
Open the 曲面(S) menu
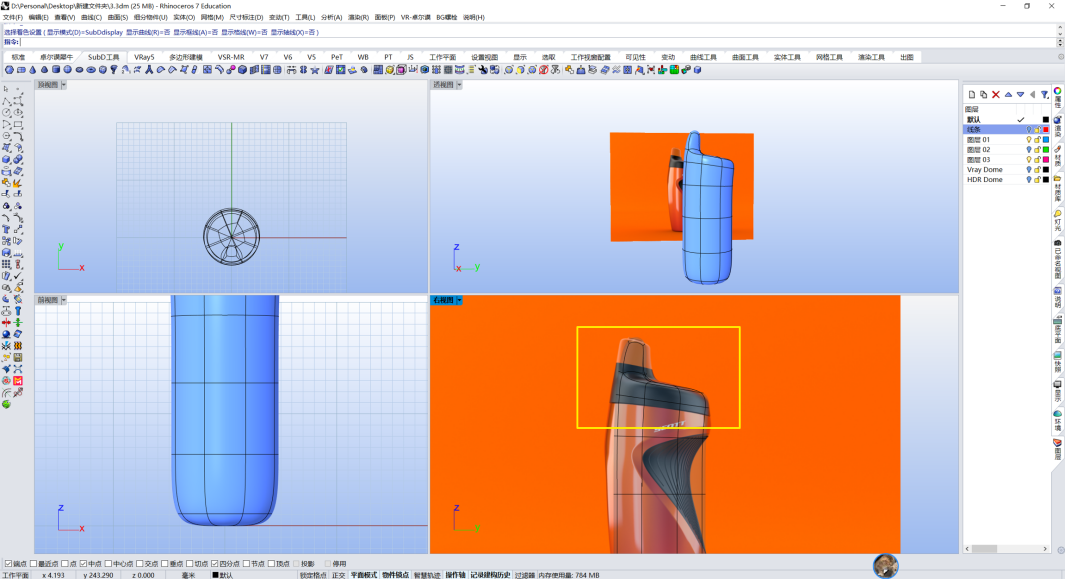point(118,18)
